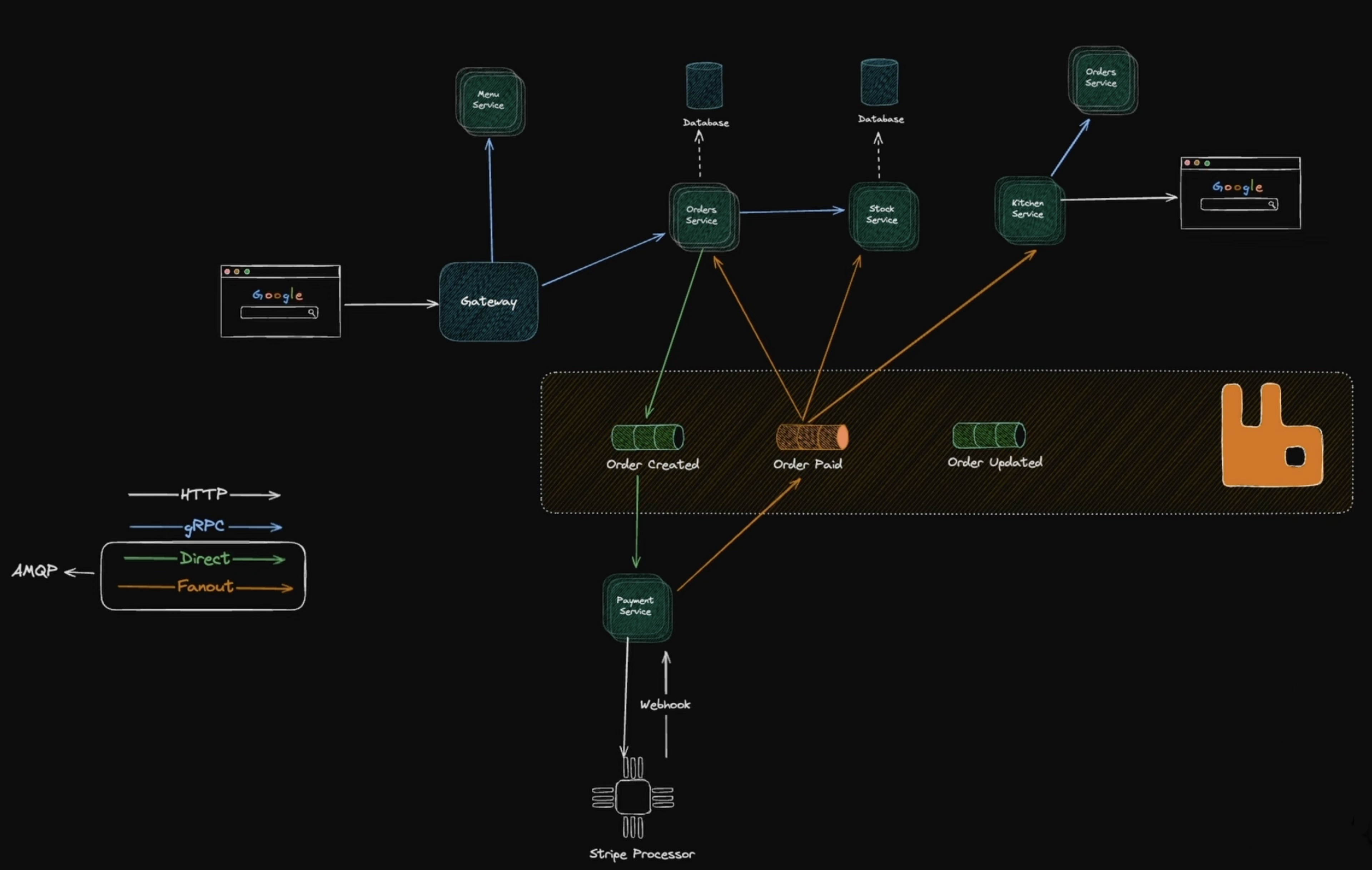Select the Stripe Processor caption

pos(642,854)
